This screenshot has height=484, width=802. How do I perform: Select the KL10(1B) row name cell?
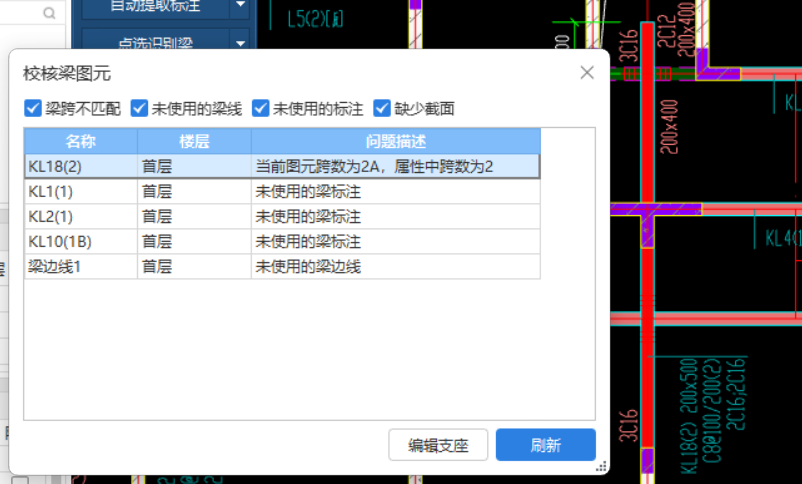81,241
